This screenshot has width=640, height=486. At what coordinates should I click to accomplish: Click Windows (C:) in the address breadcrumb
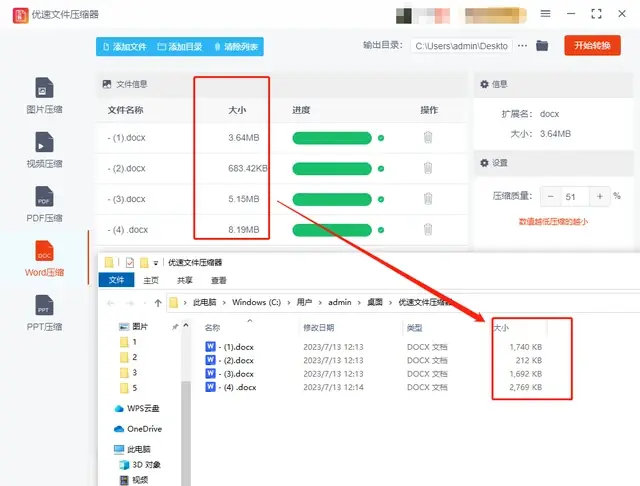tap(256, 302)
